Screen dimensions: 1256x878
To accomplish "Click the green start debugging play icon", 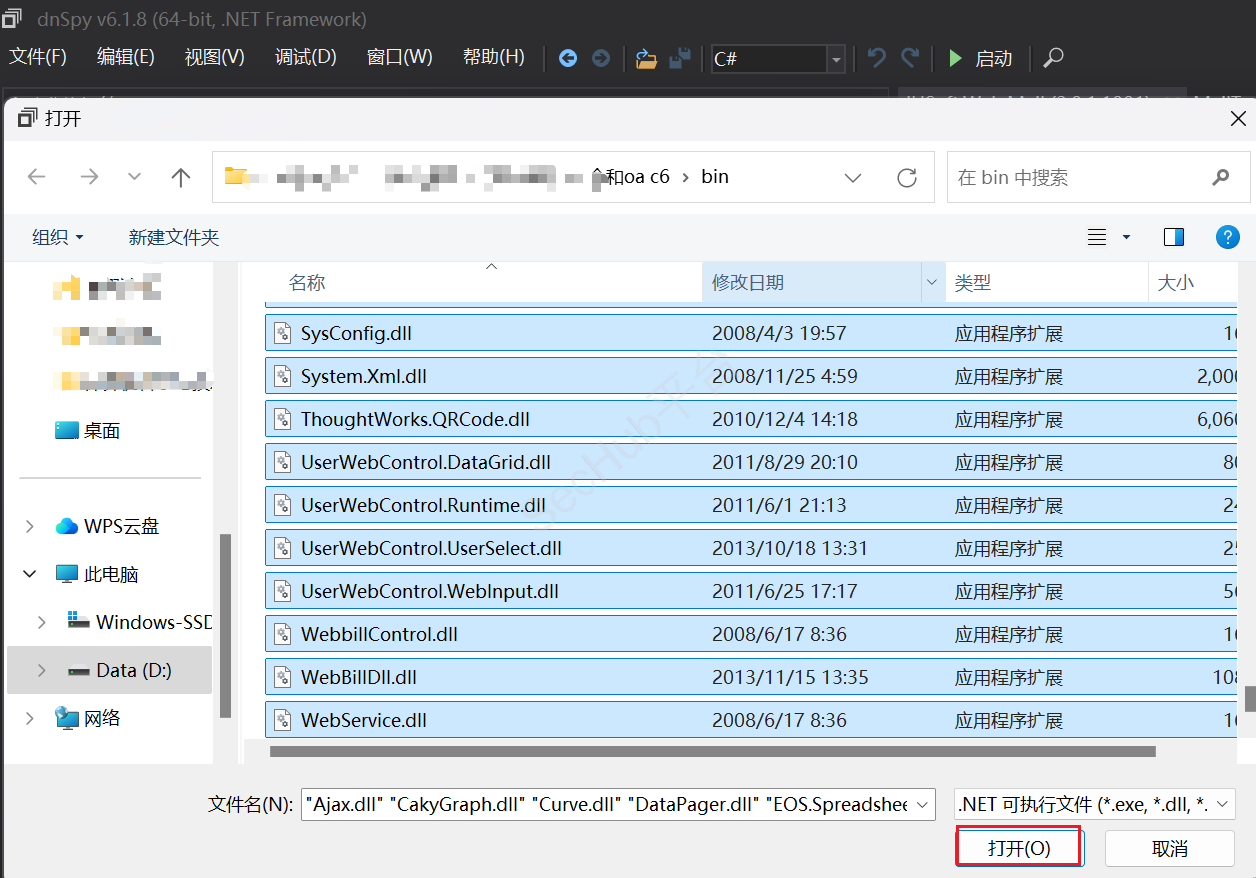I will [955, 58].
